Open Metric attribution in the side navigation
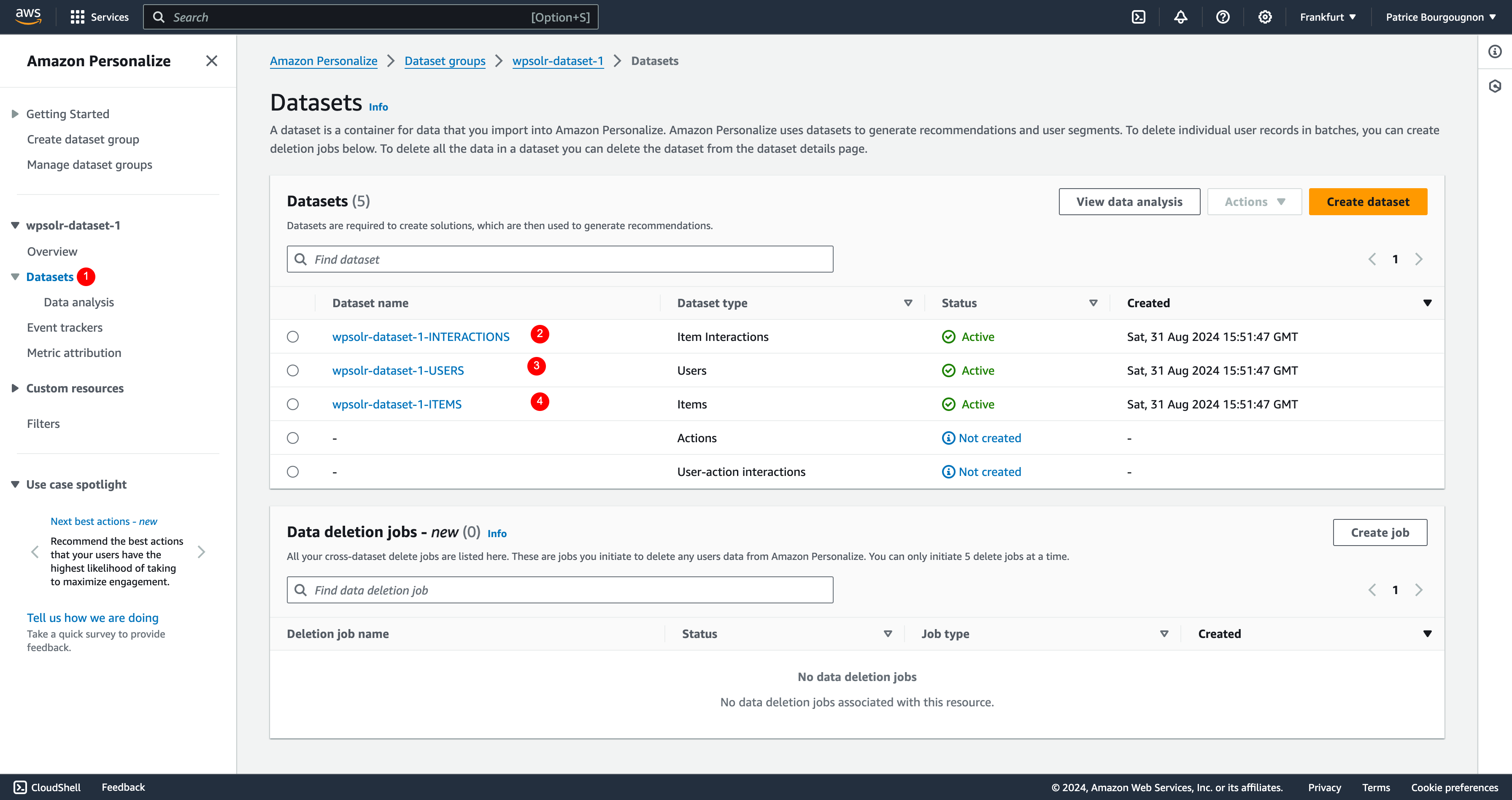The image size is (1512, 800). pyautogui.click(x=74, y=353)
